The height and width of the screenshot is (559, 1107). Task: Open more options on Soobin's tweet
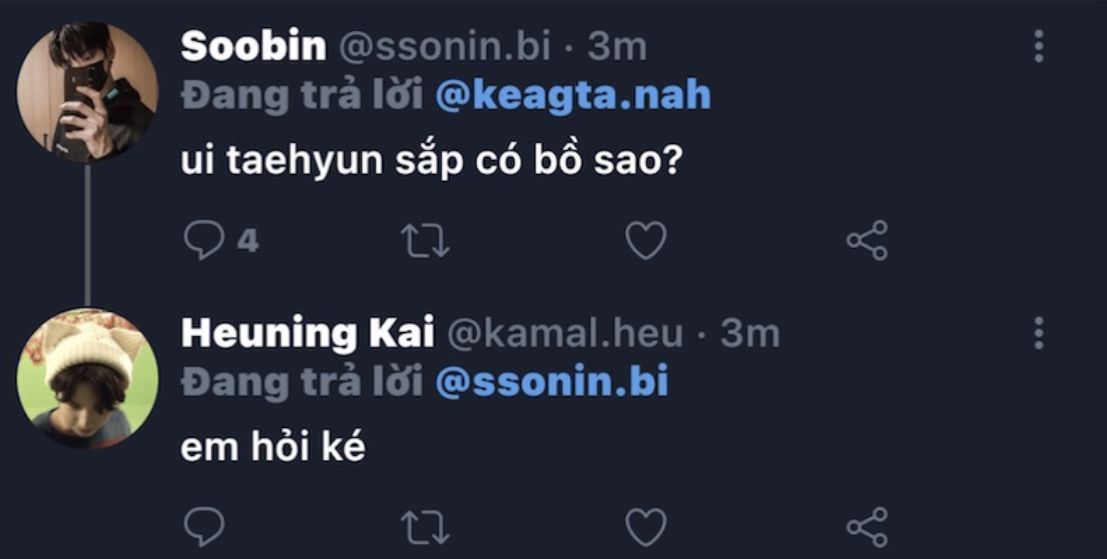point(1039,46)
